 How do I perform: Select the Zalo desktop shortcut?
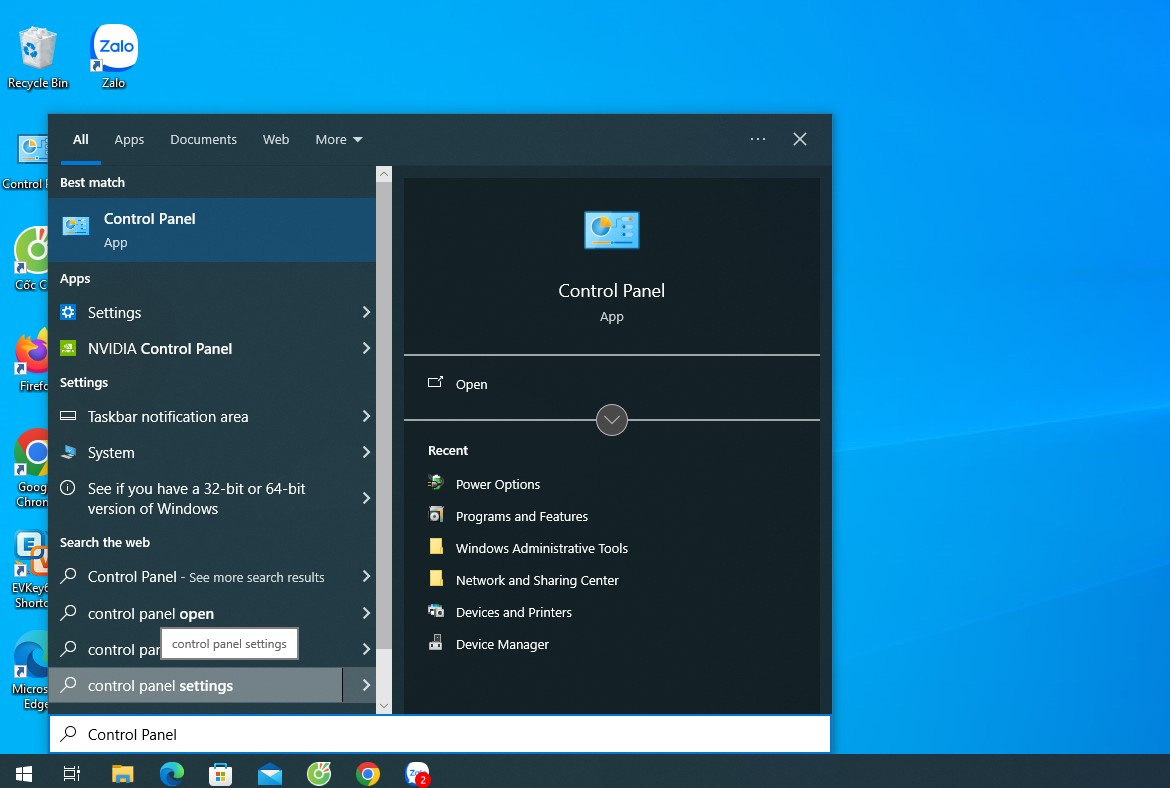point(113,57)
